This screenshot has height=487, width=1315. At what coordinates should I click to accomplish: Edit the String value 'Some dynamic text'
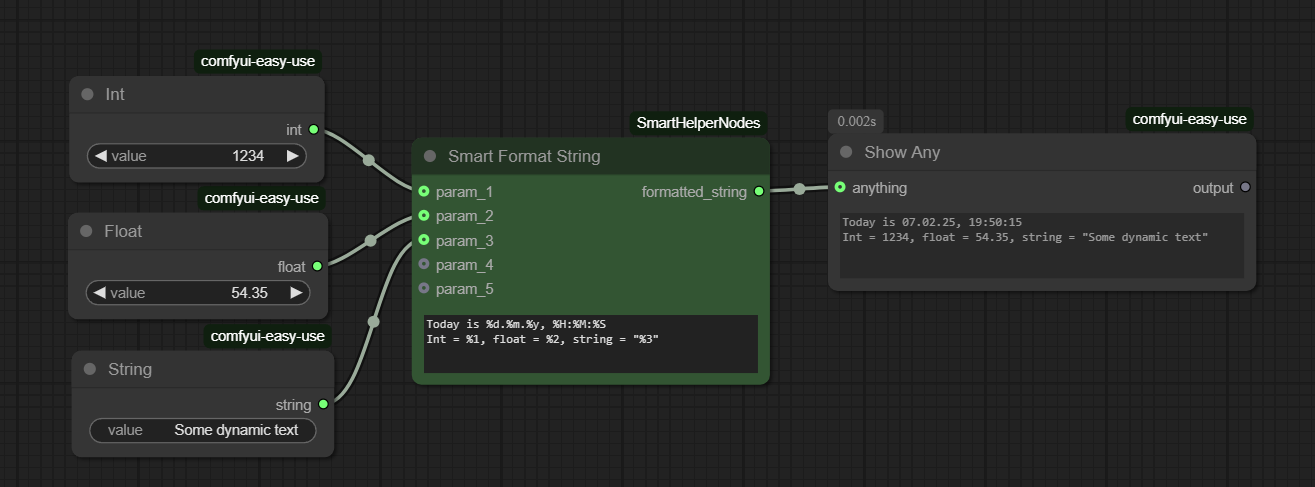[x=202, y=430]
